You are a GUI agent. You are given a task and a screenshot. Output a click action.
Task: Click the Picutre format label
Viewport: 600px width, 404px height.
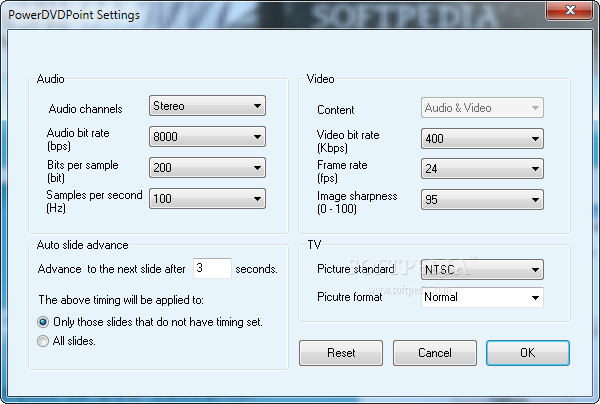(349, 297)
